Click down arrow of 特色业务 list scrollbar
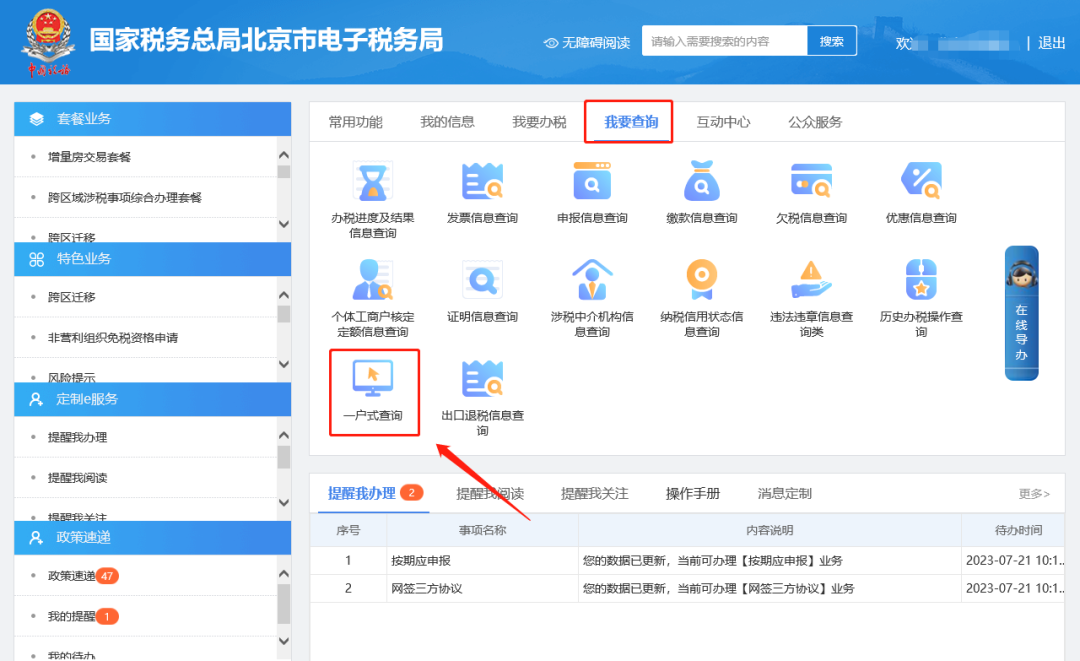This screenshot has height=661, width=1080. coord(284,364)
